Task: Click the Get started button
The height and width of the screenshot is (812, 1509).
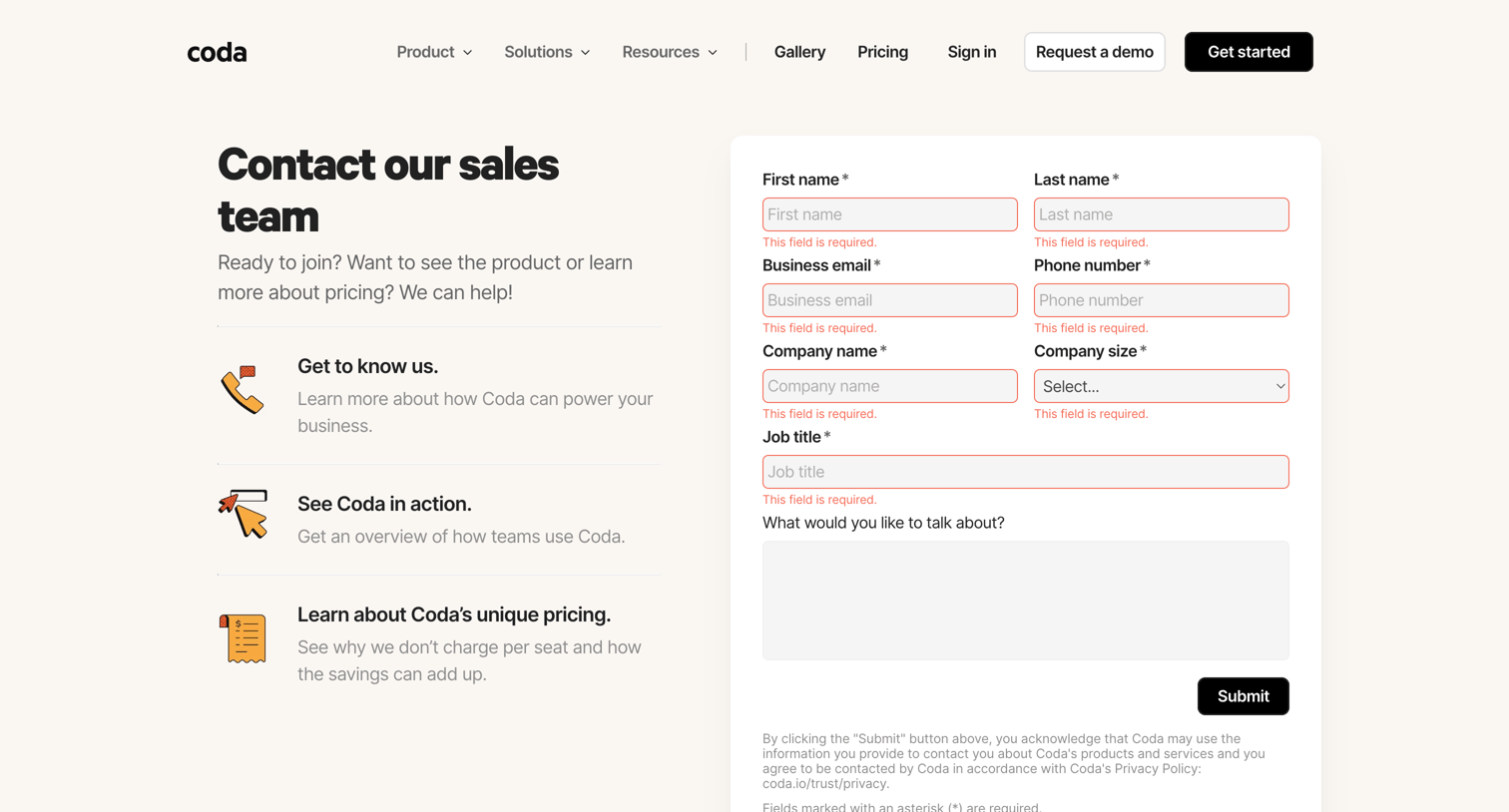Action: click(x=1249, y=52)
